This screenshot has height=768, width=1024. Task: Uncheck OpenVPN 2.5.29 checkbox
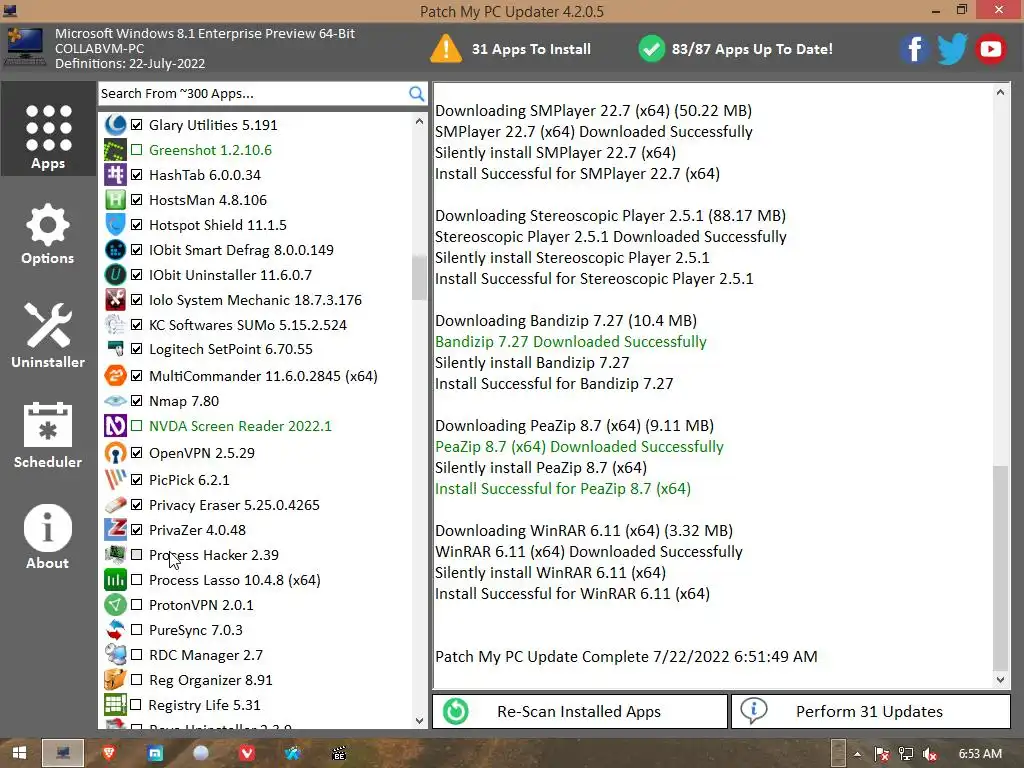[136, 453]
